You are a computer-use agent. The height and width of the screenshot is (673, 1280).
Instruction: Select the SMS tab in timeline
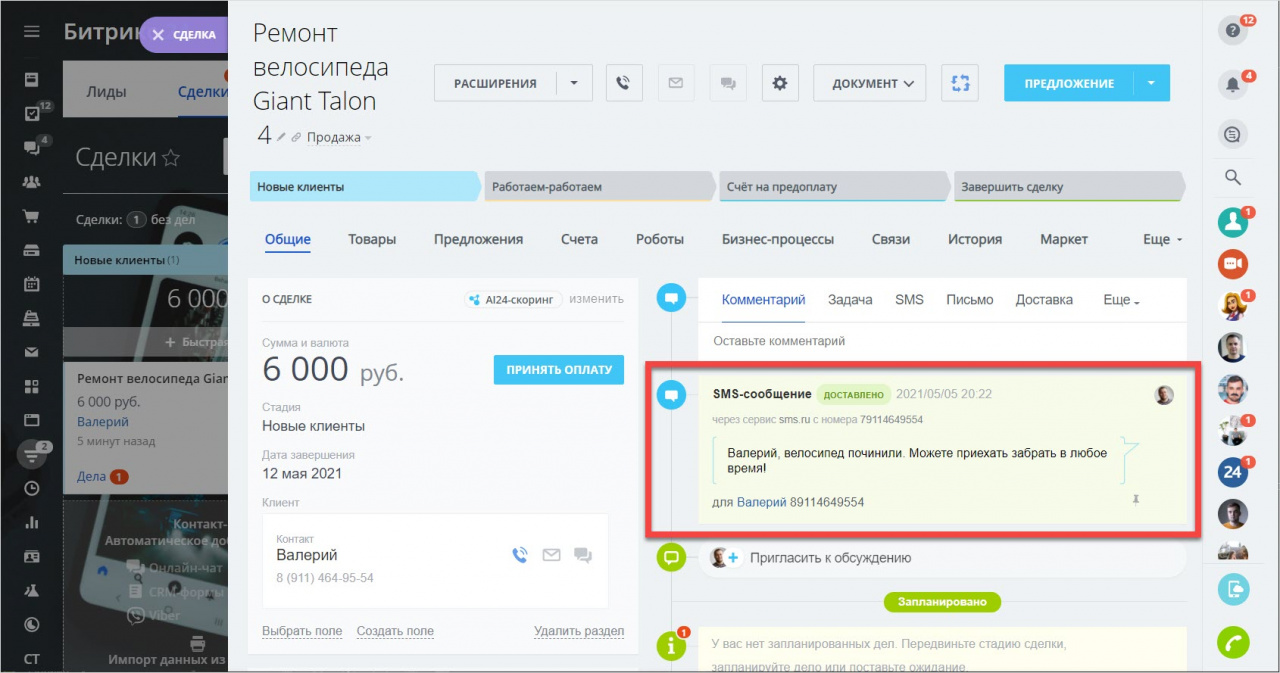[909, 300]
